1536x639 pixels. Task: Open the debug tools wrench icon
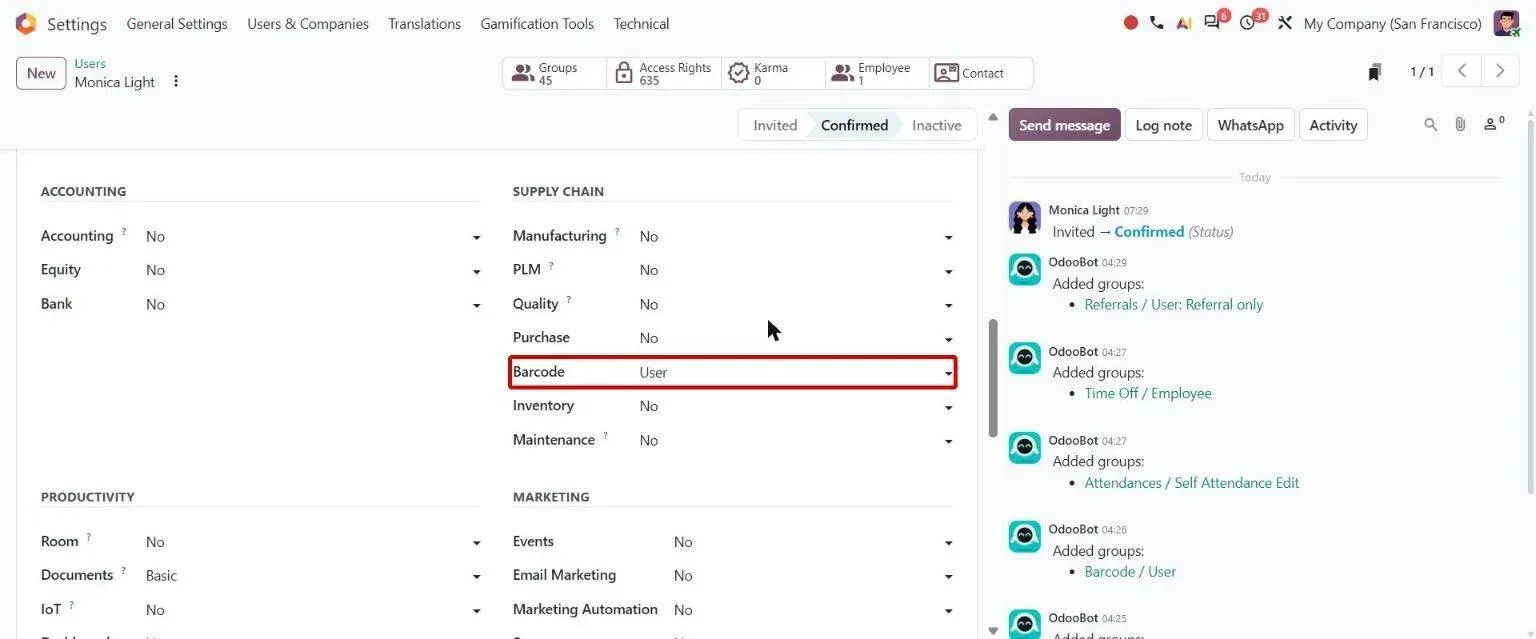click(1285, 23)
